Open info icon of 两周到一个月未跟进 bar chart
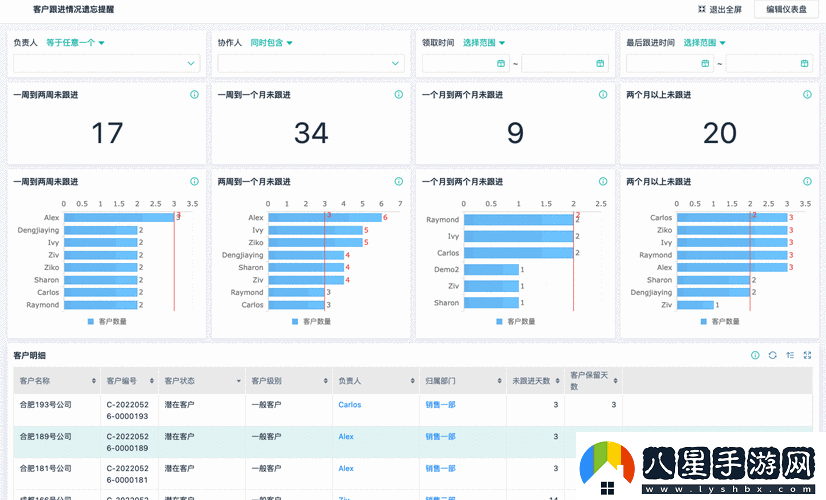The width and height of the screenshot is (826, 500). click(399, 181)
